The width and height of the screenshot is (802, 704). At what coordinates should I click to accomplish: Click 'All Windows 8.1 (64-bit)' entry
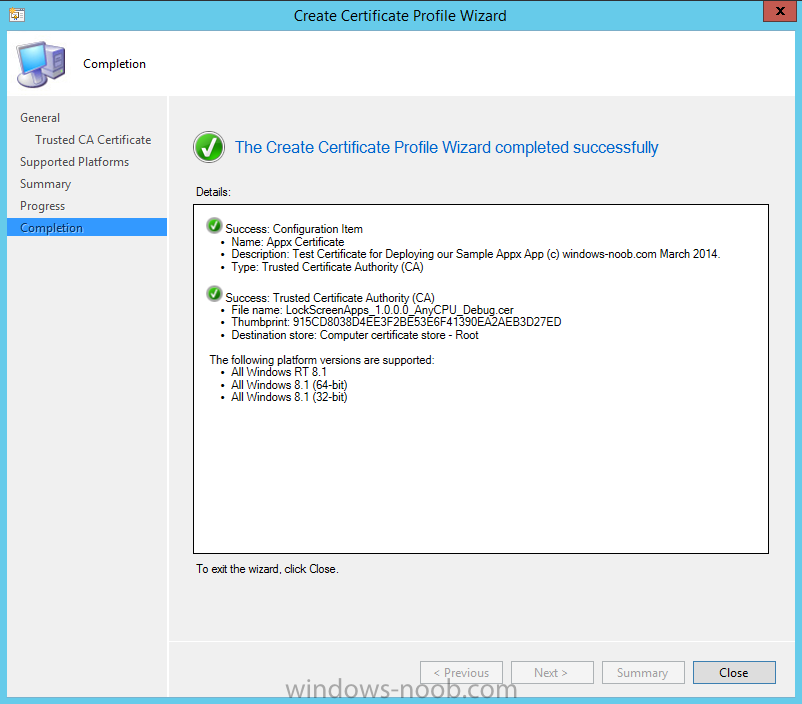click(289, 385)
